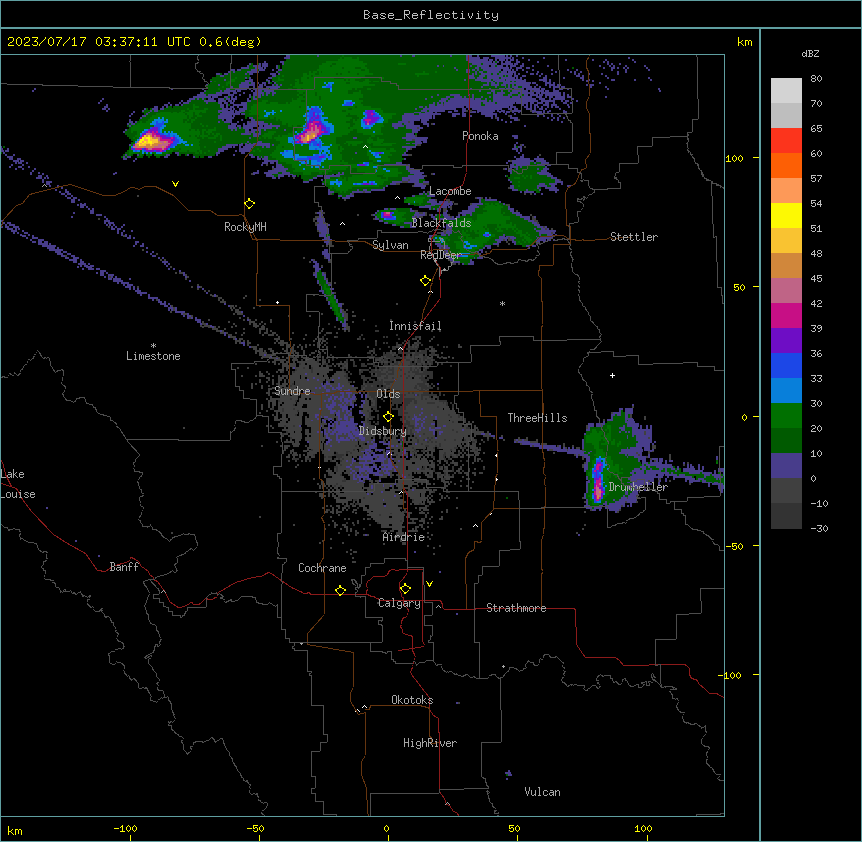Image resolution: width=862 pixels, height=842 pixels.
Task: Click the Base_Reflectivity title text
Action: (431, 15)
